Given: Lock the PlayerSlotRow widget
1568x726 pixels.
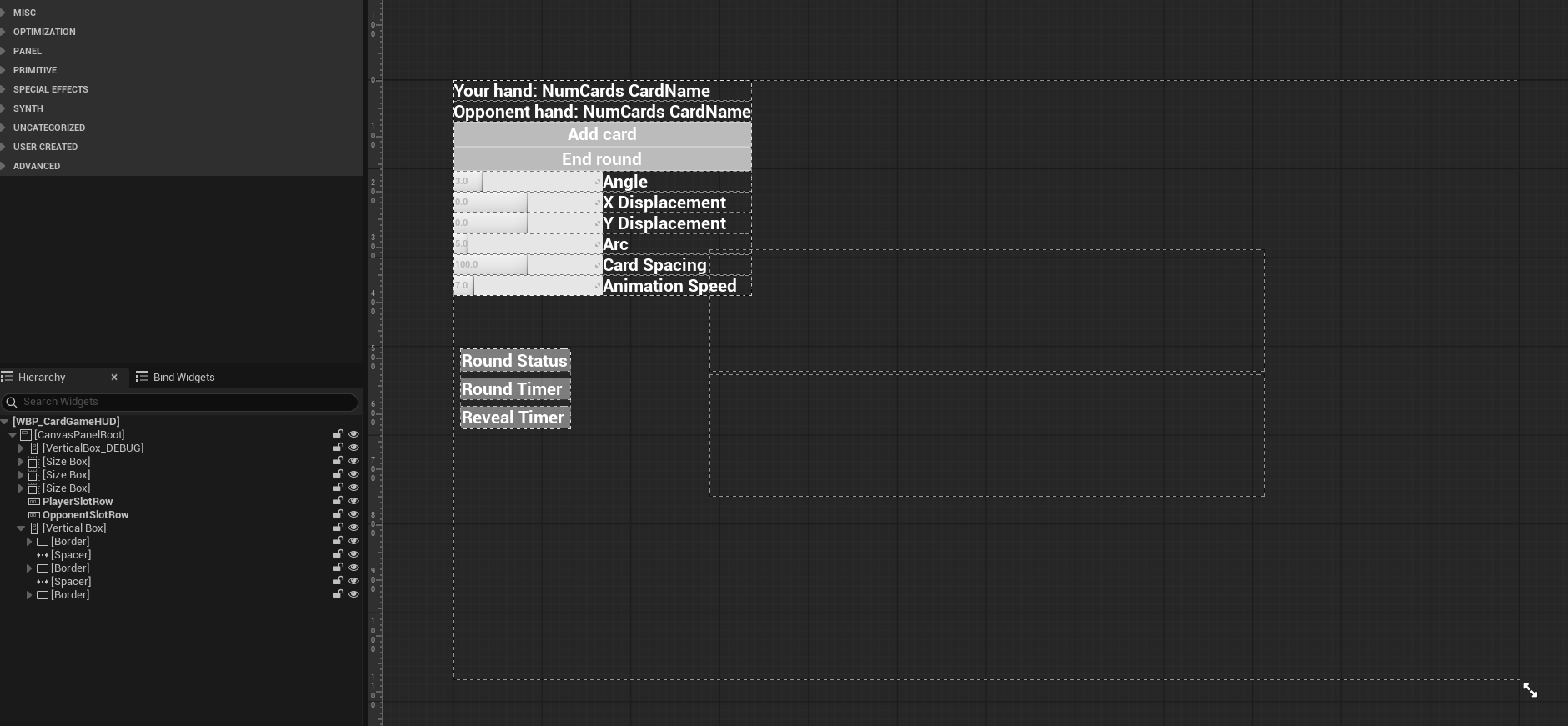Looking at the screenshot, I should click(x=338, y=501).
